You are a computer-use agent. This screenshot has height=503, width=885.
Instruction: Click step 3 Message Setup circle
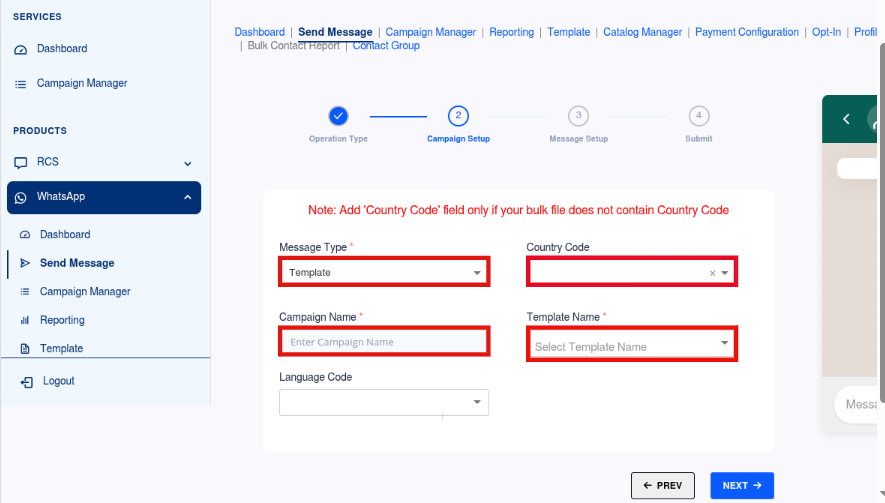click(579, 116)
